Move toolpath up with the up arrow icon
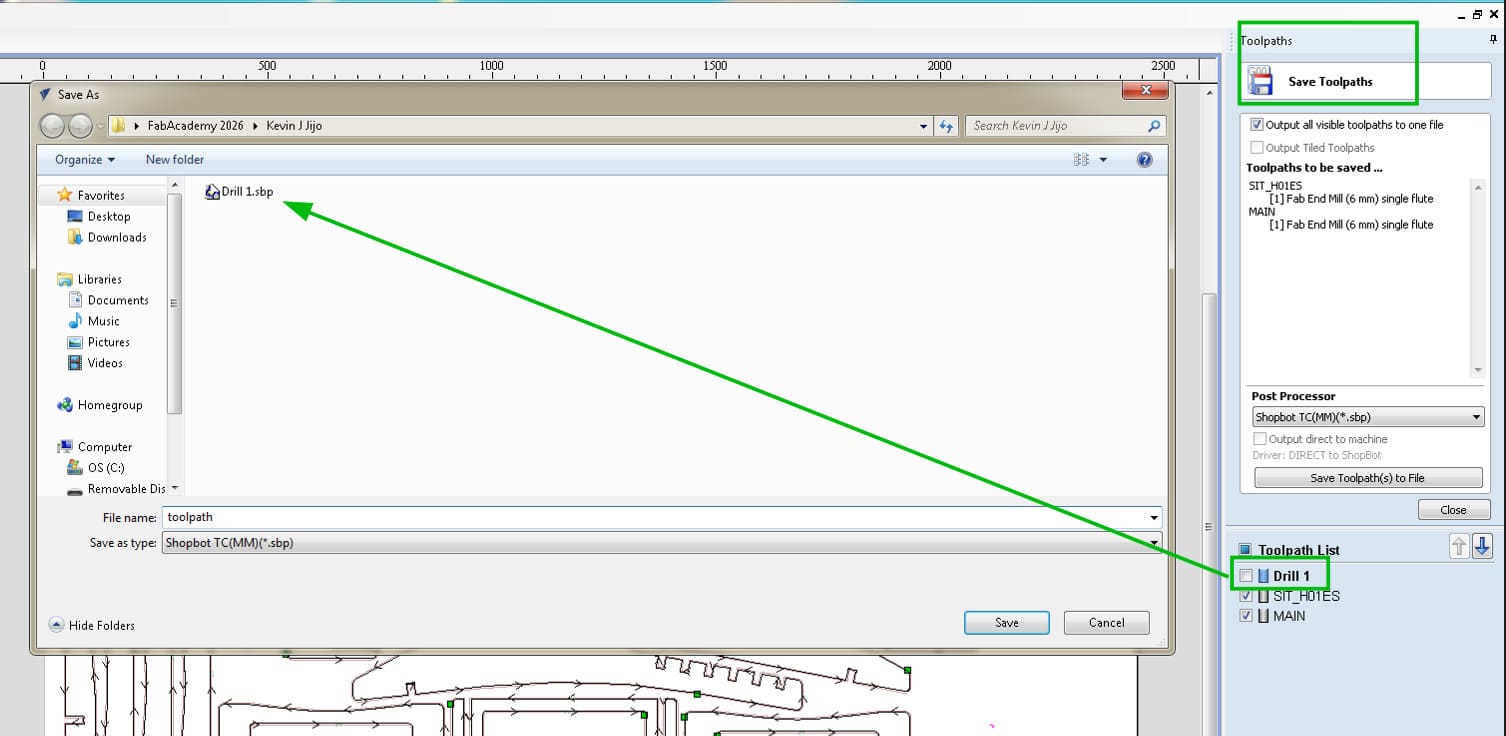 [x=1459, y=545]
